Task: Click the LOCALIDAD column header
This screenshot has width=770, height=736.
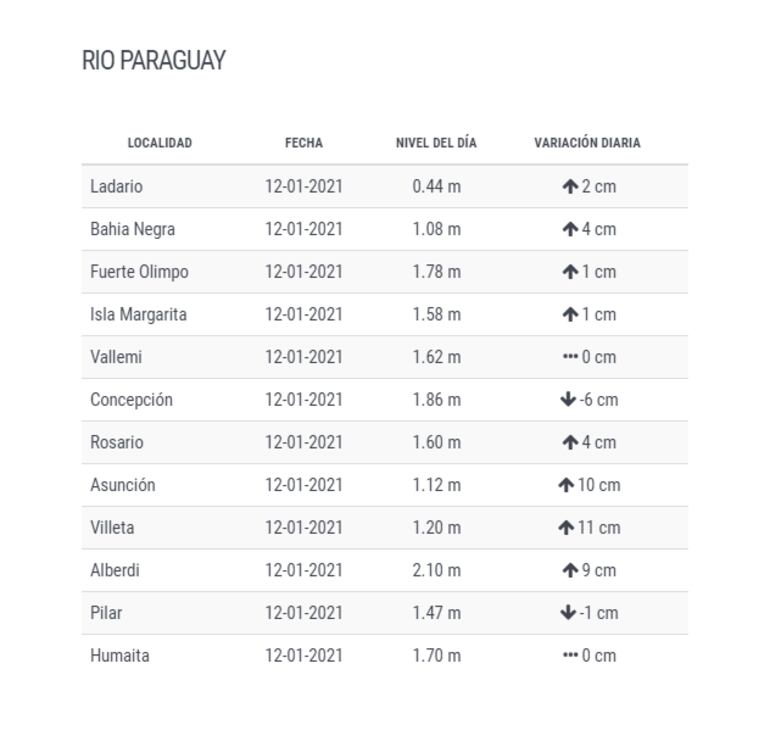Action: pyautogui.click(x=160, y=143)
